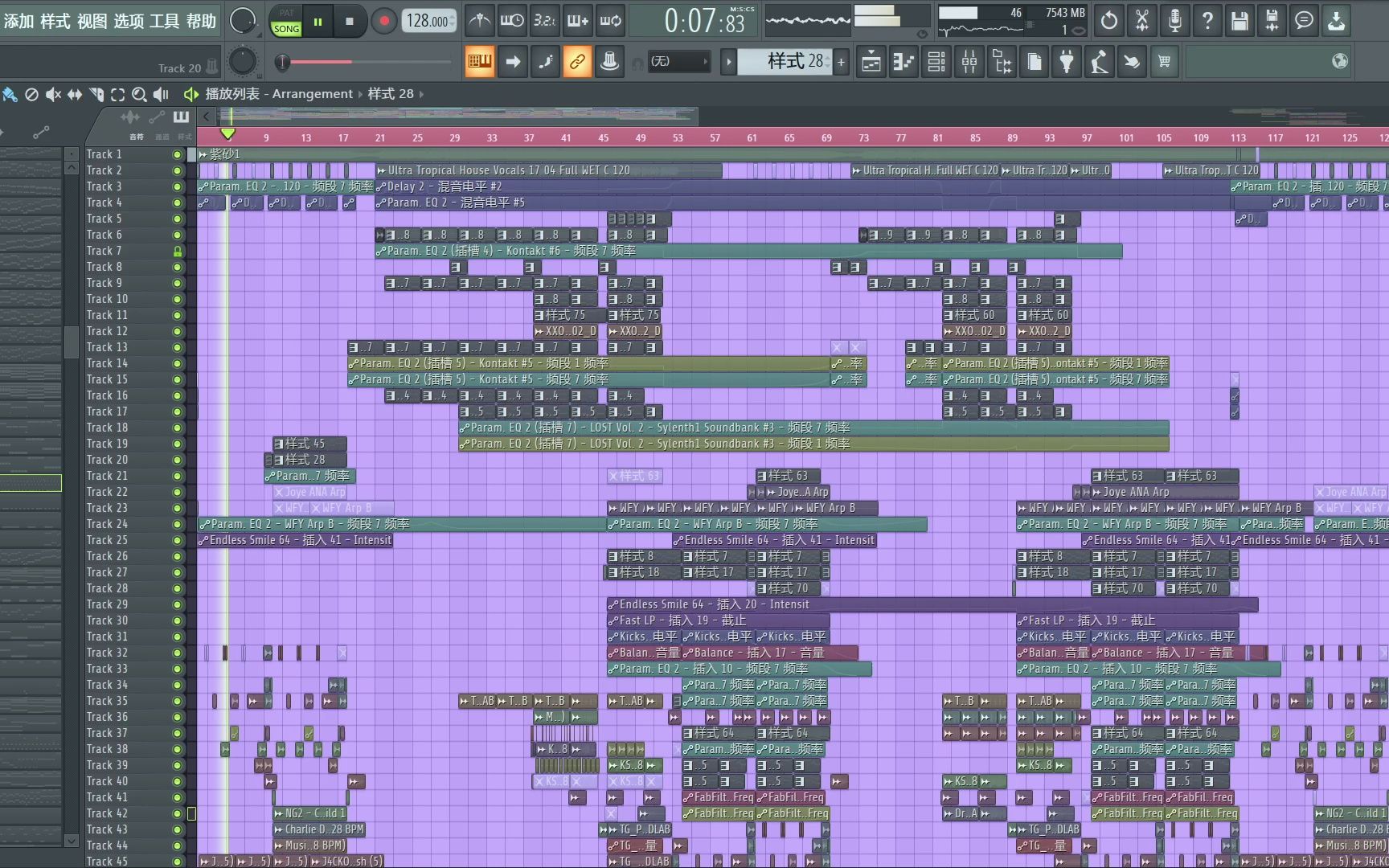Open the 选项 menu
This screenshot has width=1389, height=868.
(129, 21)
